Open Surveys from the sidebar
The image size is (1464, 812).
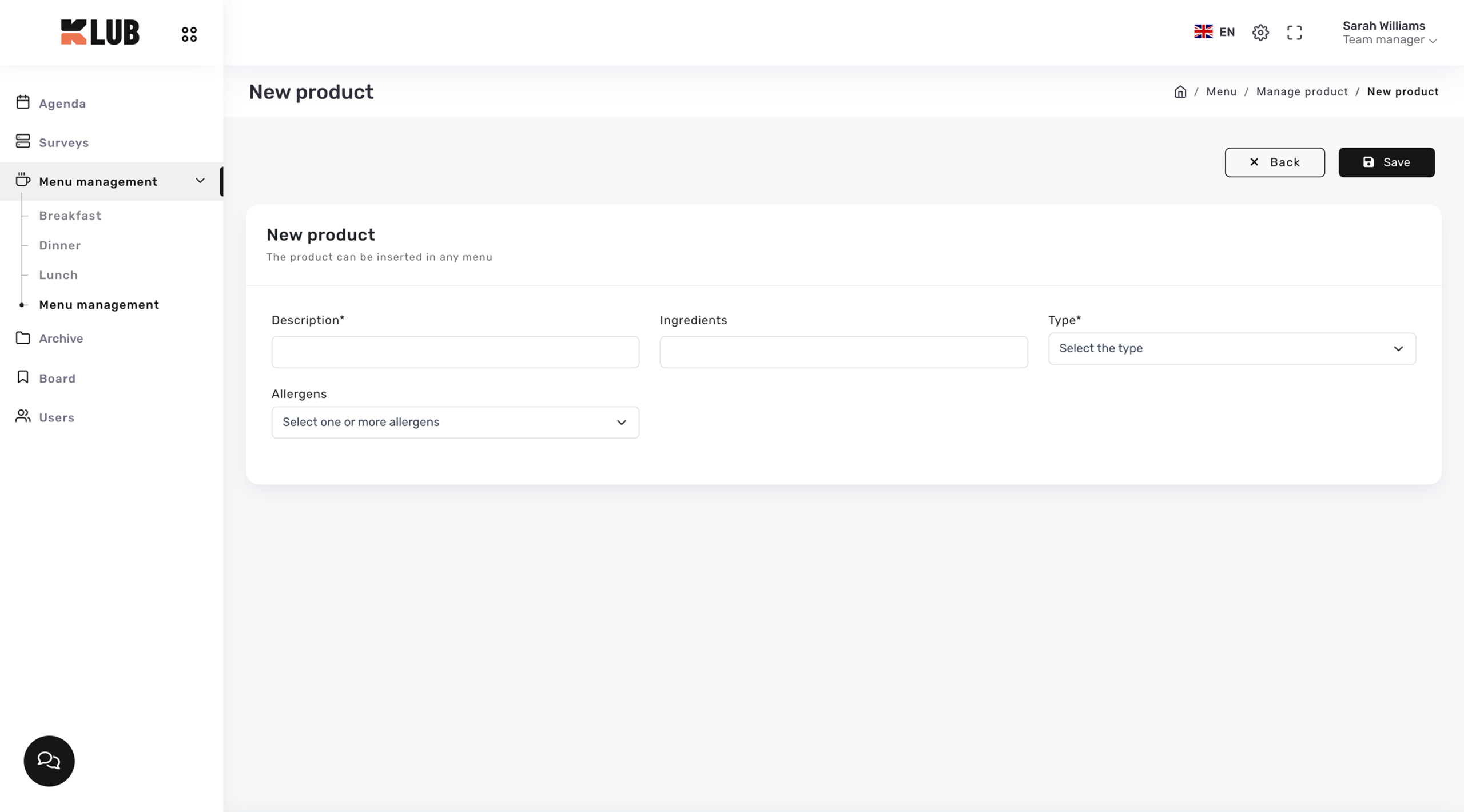(63, 142)
